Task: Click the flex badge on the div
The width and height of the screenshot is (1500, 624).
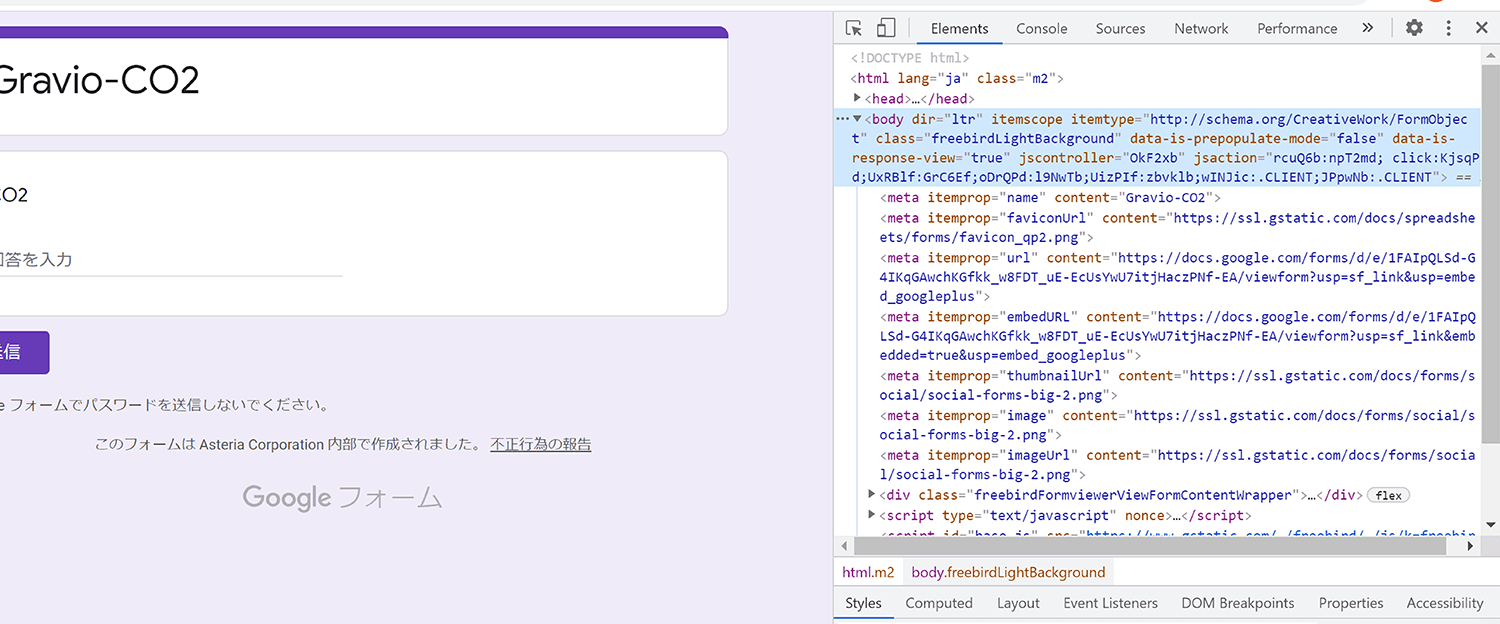Action: (1386, 495)
